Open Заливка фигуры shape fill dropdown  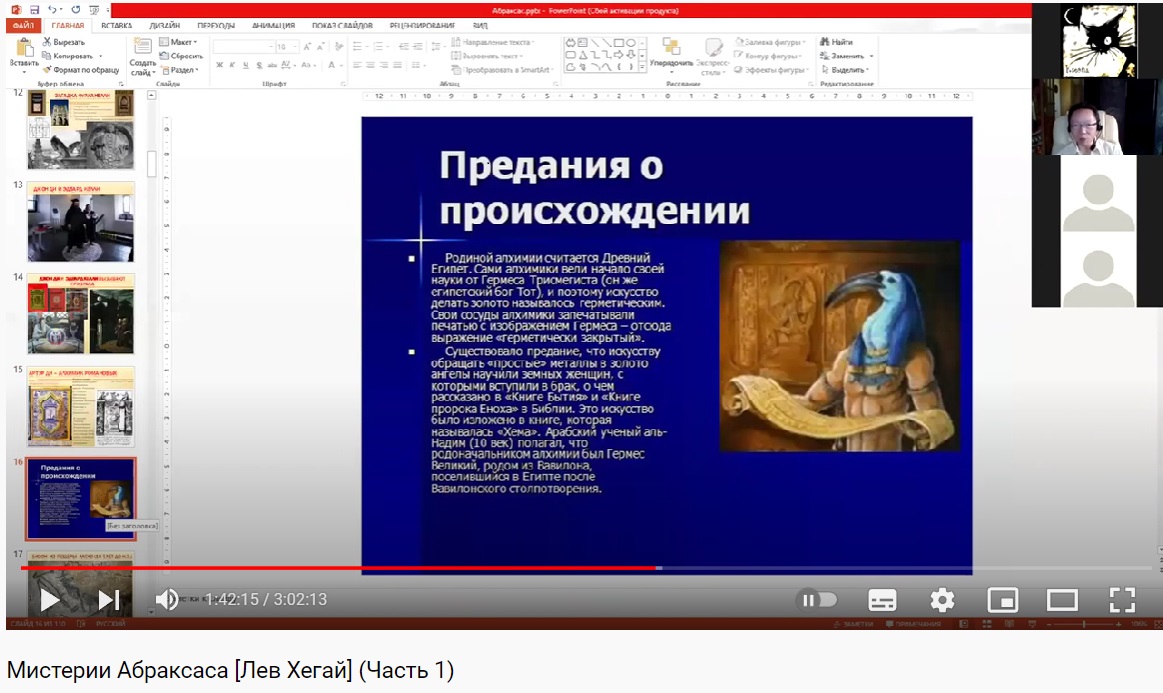point(769,42)
